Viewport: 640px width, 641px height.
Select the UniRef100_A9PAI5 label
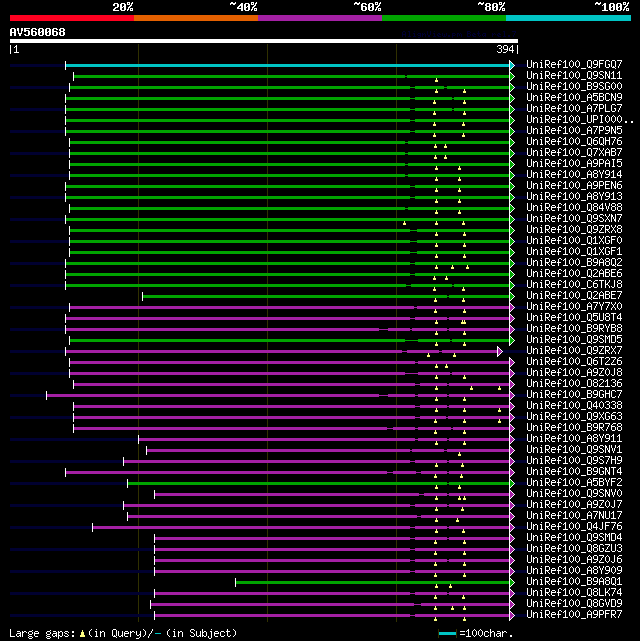(x=574, y=163)
